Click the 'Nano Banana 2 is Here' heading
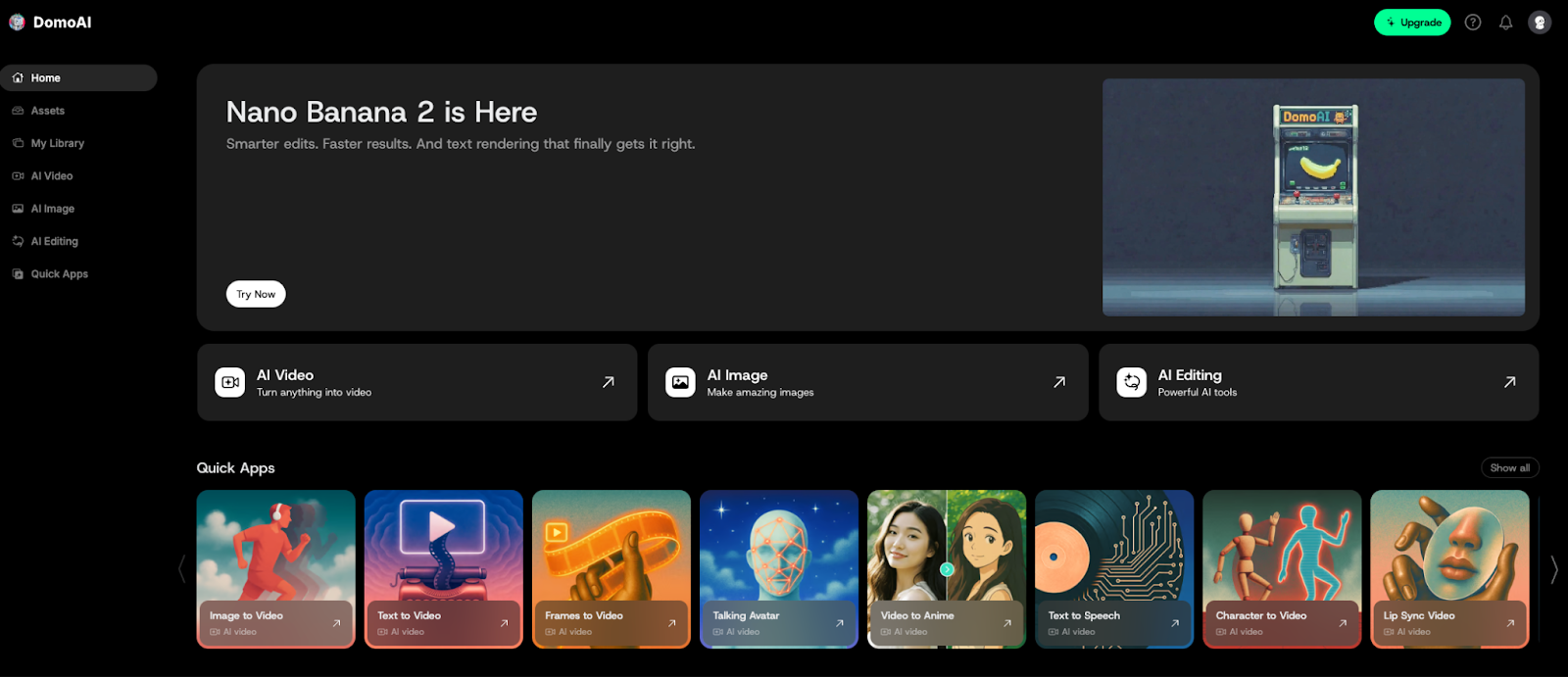The width and height of the screenshot is (1568, 677). (x=381, y=112)
